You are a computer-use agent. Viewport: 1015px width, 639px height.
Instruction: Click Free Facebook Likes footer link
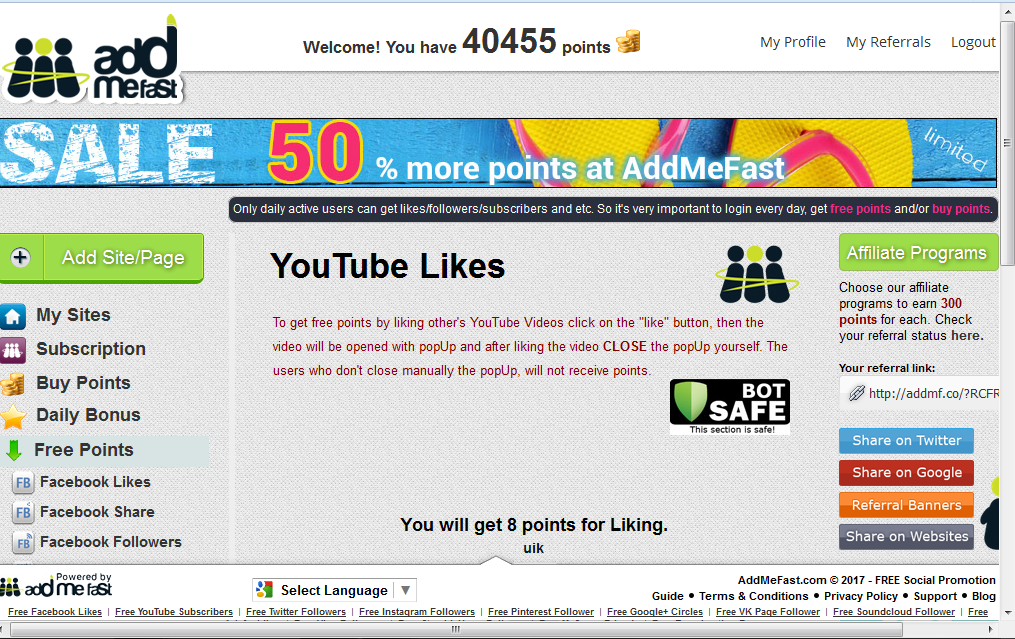[55, 611]
